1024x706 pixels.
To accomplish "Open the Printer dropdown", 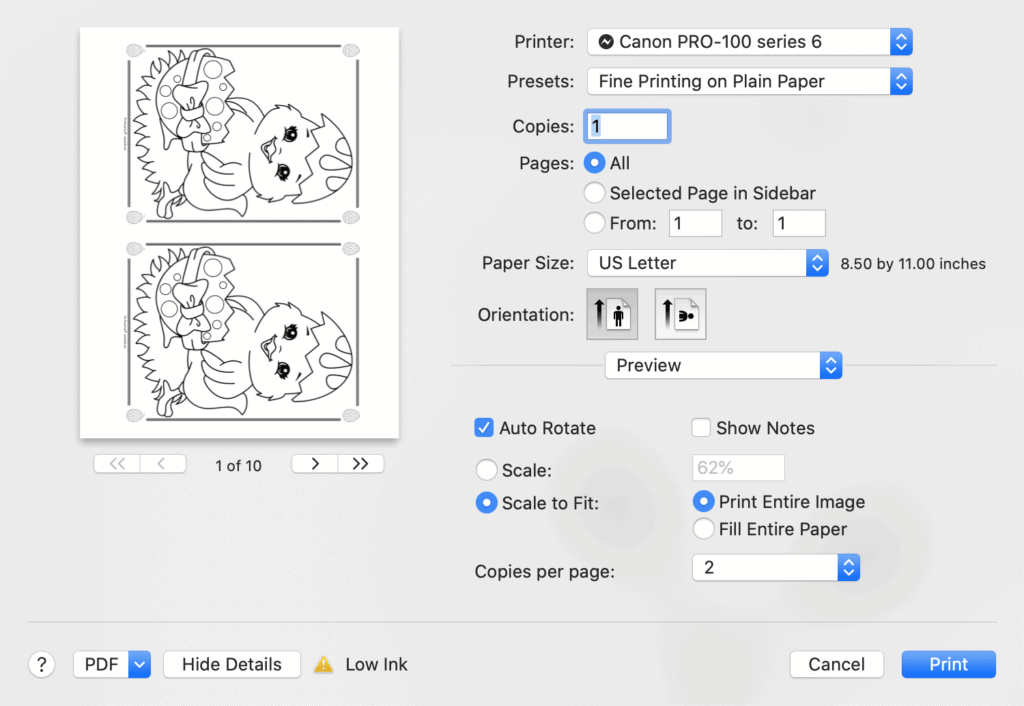I will point(750,42).
